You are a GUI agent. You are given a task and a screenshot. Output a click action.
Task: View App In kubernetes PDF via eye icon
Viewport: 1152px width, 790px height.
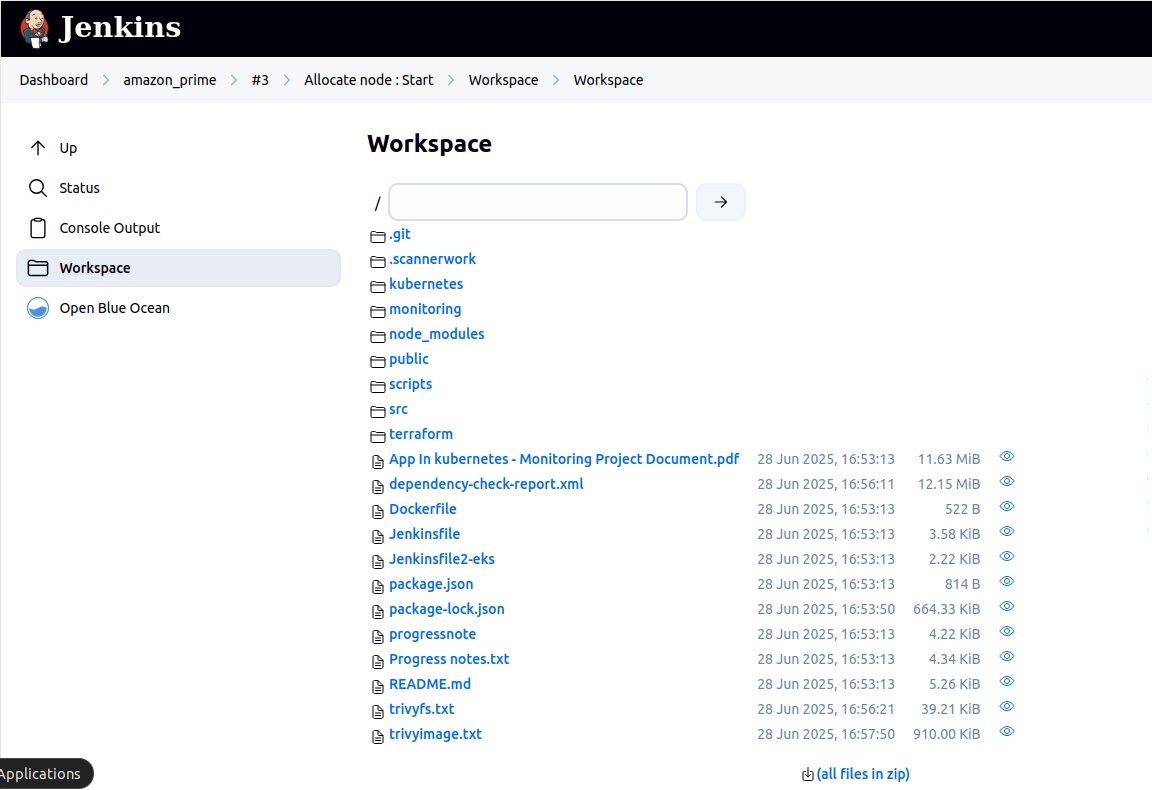[1007, 456]
